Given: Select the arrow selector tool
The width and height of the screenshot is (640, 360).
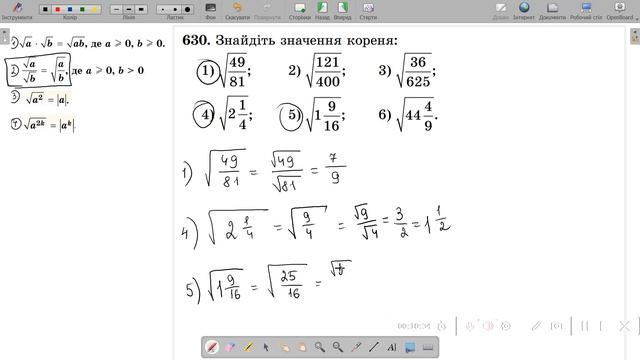Looking at the screenshot, I should click(266, 347).
